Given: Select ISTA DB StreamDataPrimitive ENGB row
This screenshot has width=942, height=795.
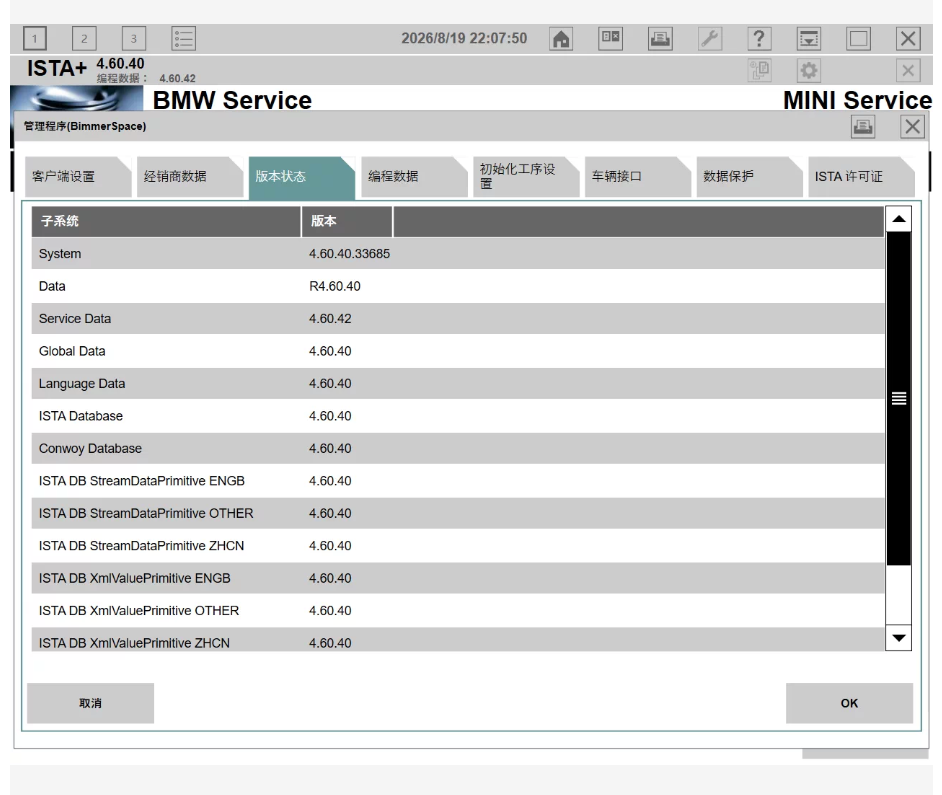Looking at the screenshot, I should coord(458,481).
